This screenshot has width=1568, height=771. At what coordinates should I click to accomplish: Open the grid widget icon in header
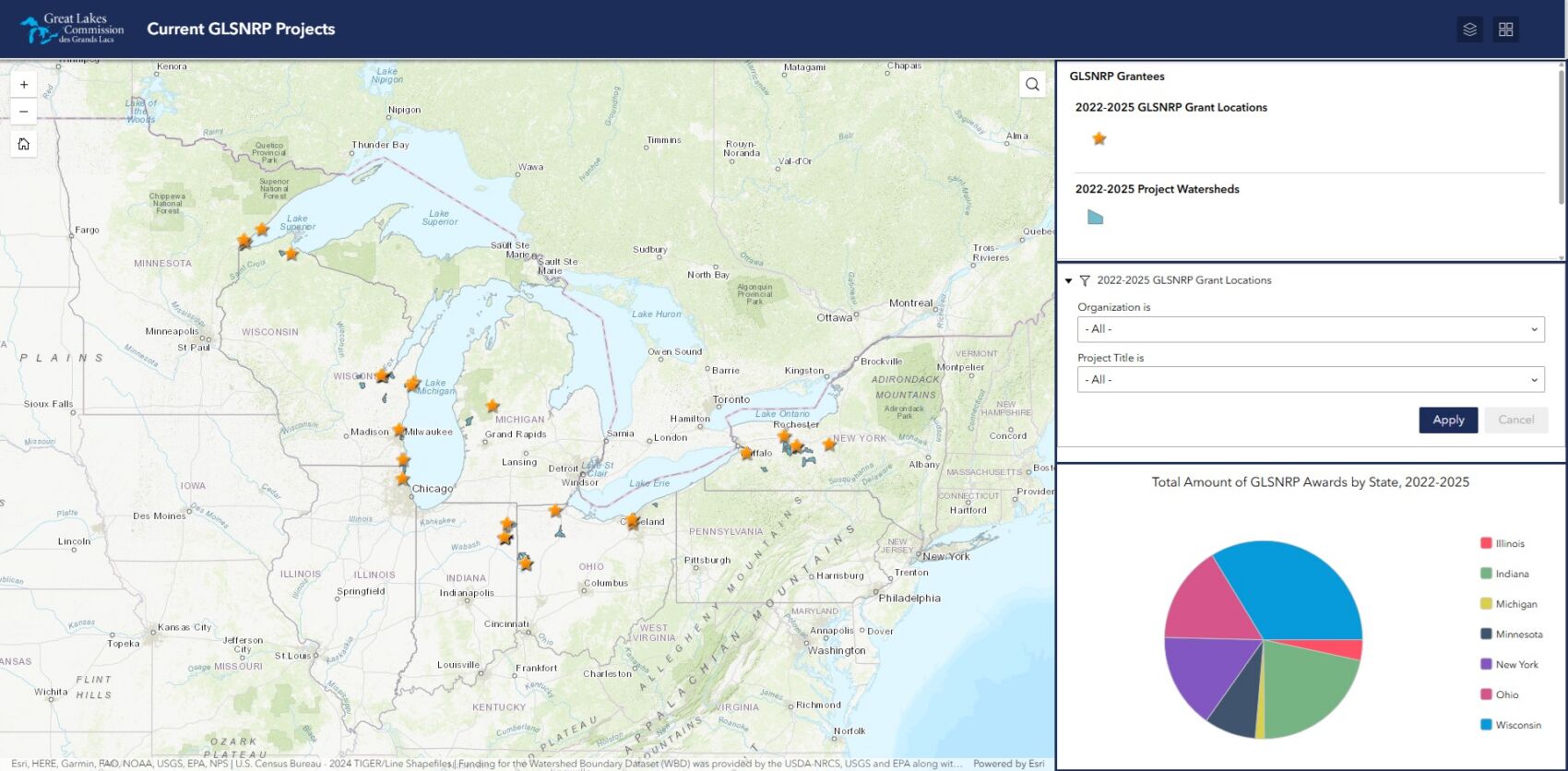tap(1506, 30)
